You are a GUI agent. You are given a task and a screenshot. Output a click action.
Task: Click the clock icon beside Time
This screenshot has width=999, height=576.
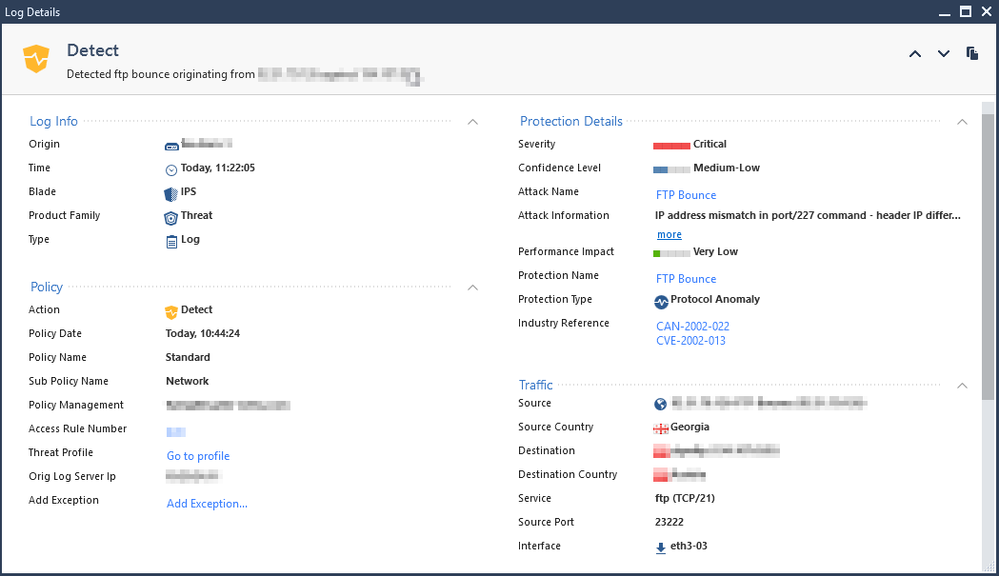pyautogui.click(x=171, y=169)
